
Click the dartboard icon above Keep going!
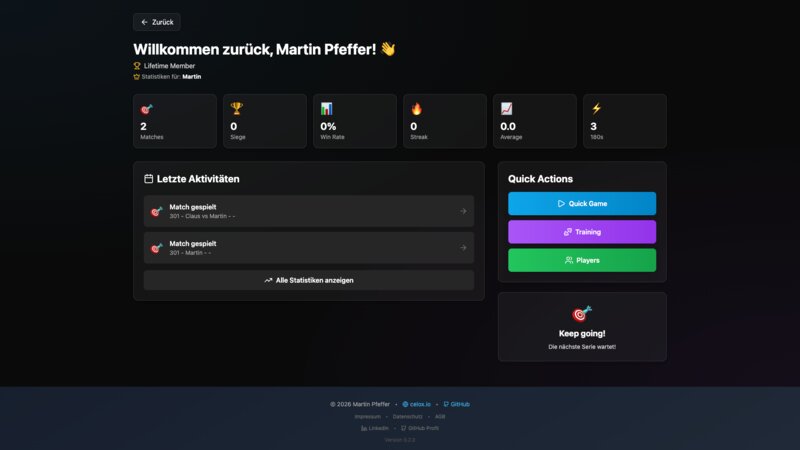(x=582, y=314)
